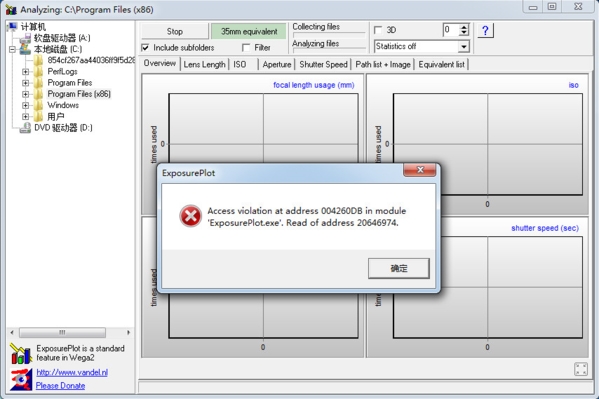Select the floppy drive 软盘驱动器 (A:) icon
The height and width of the screenshot is (399, 599).
26,38
